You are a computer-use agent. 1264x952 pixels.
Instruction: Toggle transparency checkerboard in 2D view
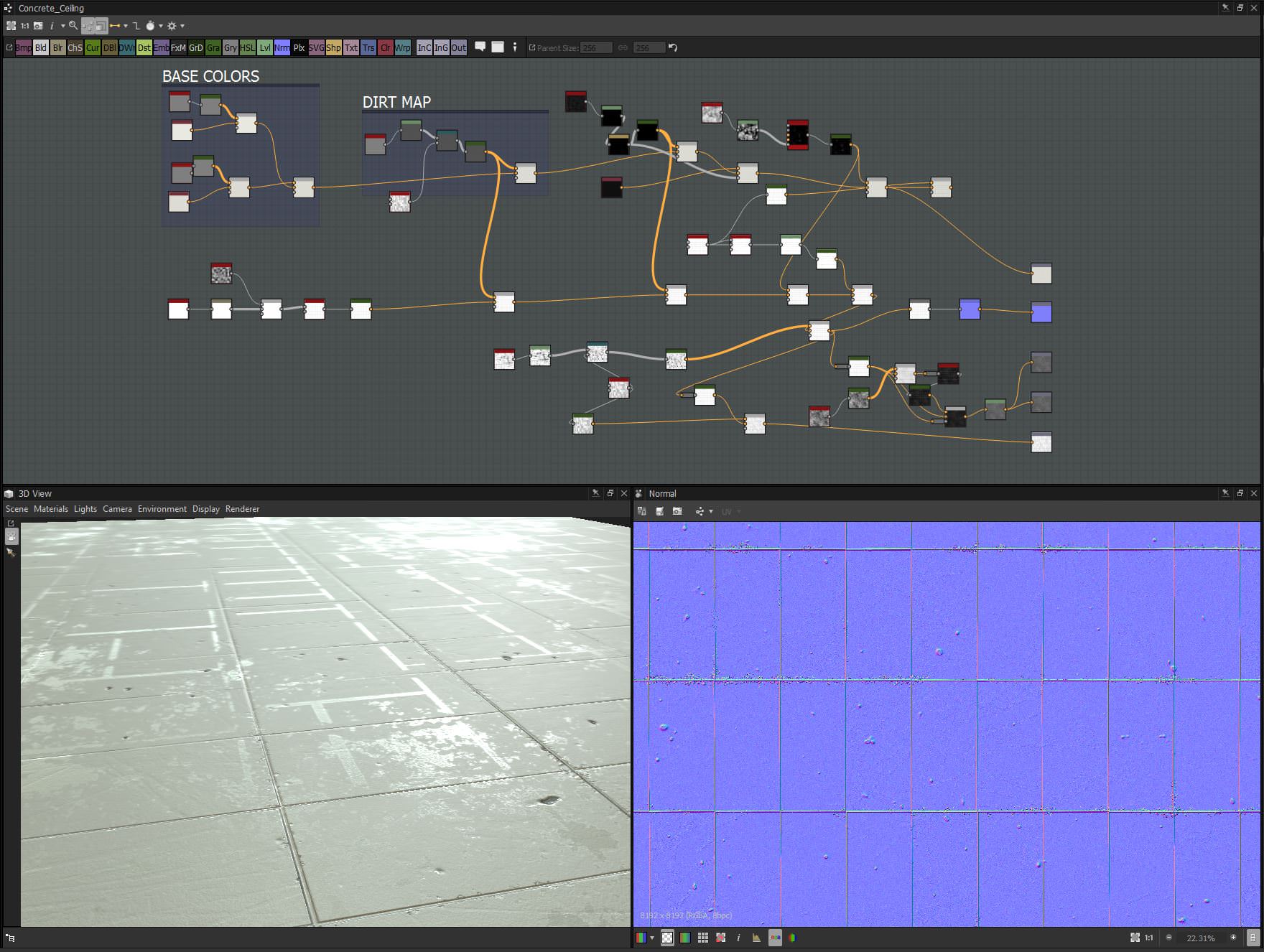667,938
